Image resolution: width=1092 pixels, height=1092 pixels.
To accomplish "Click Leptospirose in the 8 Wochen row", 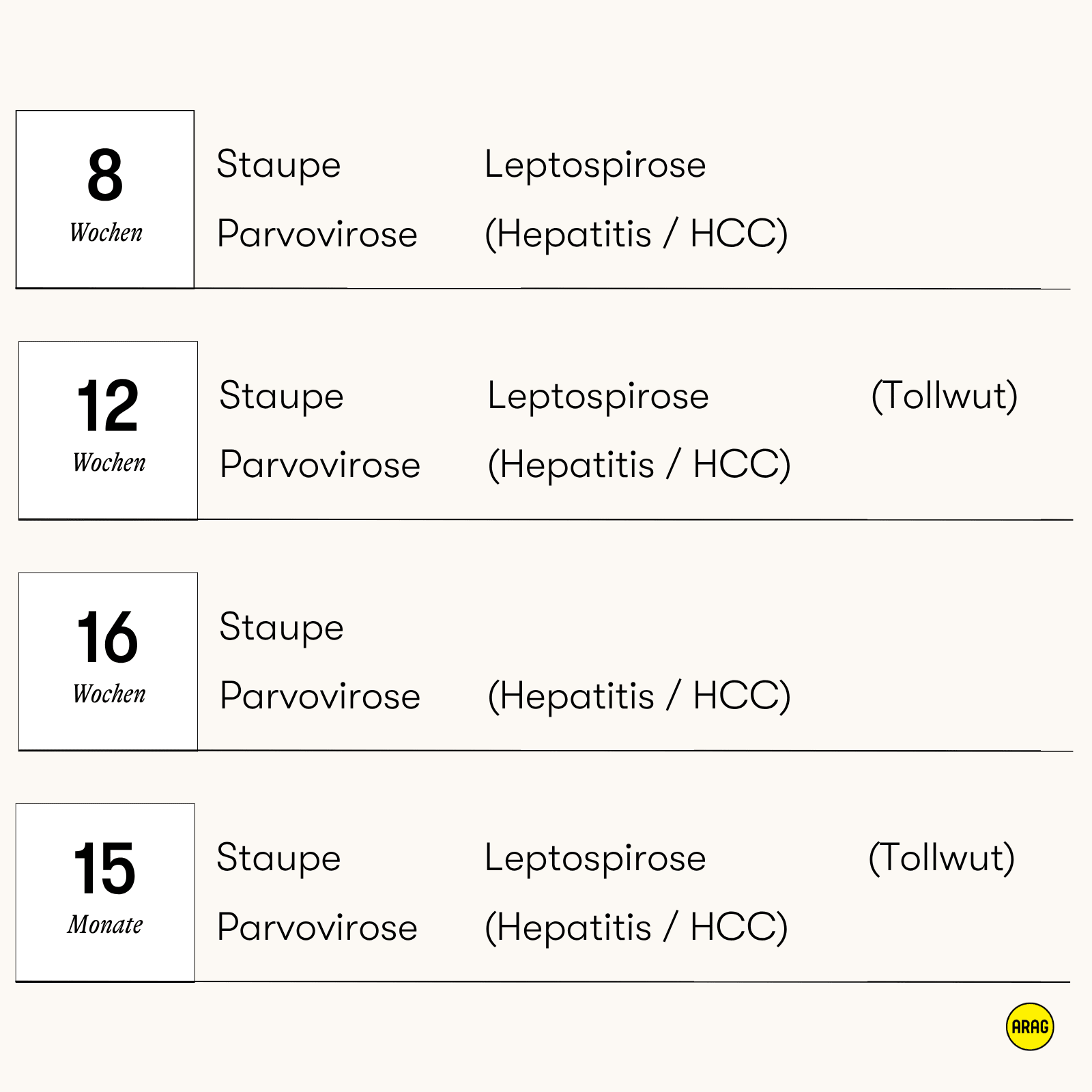I will click(595, 166).
